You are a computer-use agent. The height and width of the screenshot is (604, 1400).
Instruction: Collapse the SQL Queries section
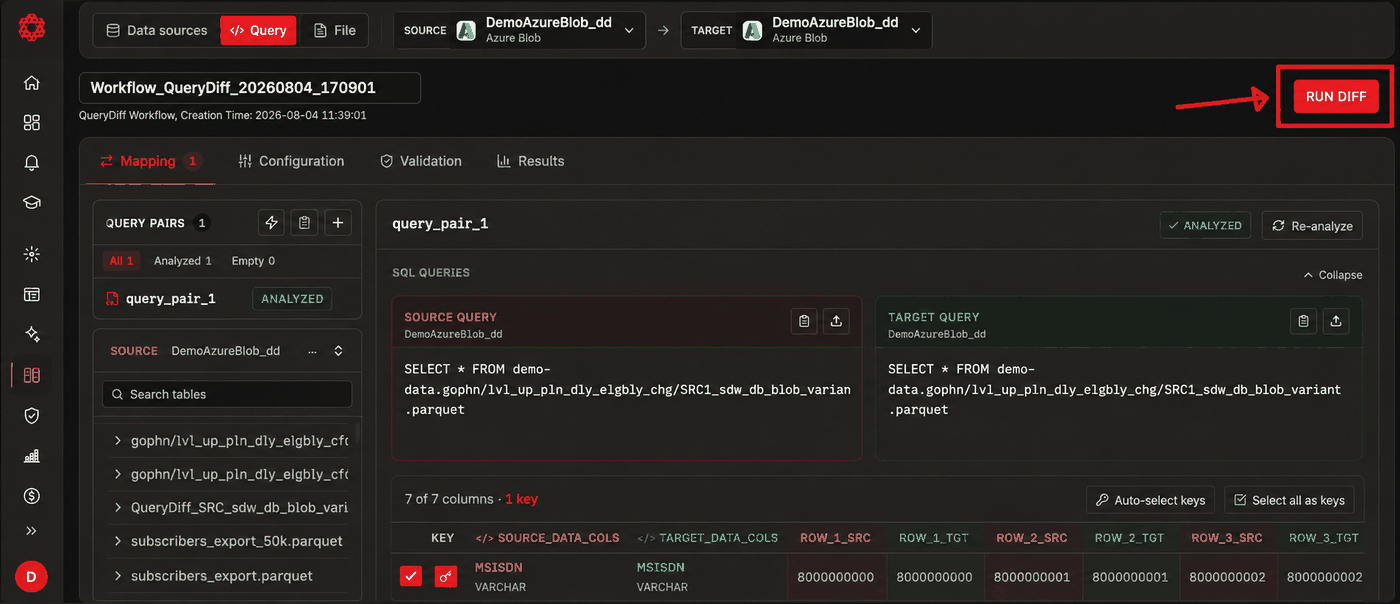1333,275
